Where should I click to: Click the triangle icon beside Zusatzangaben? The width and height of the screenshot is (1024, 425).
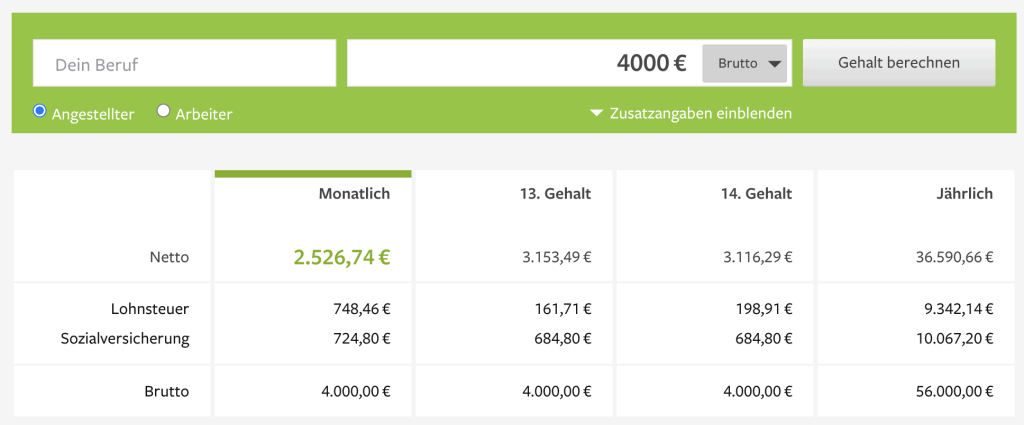[x=596, y=113]
